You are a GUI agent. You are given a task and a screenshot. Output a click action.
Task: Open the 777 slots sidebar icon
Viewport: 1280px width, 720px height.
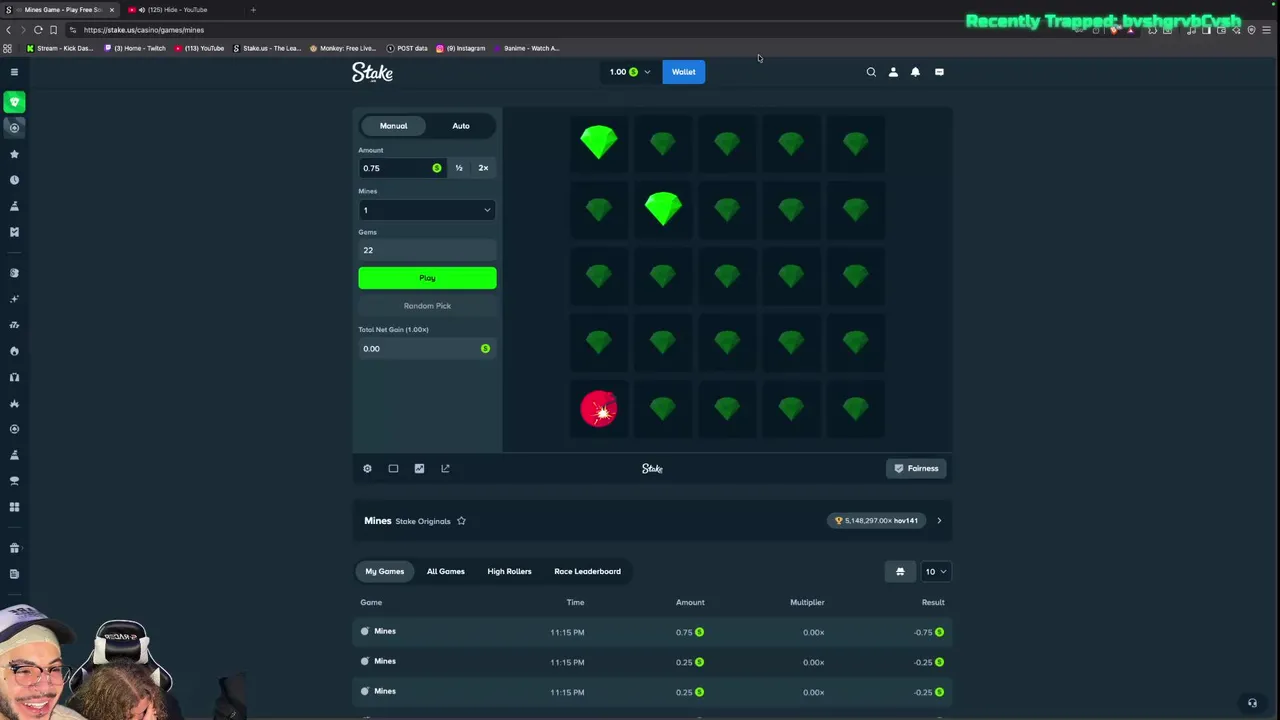pos(14,325)
